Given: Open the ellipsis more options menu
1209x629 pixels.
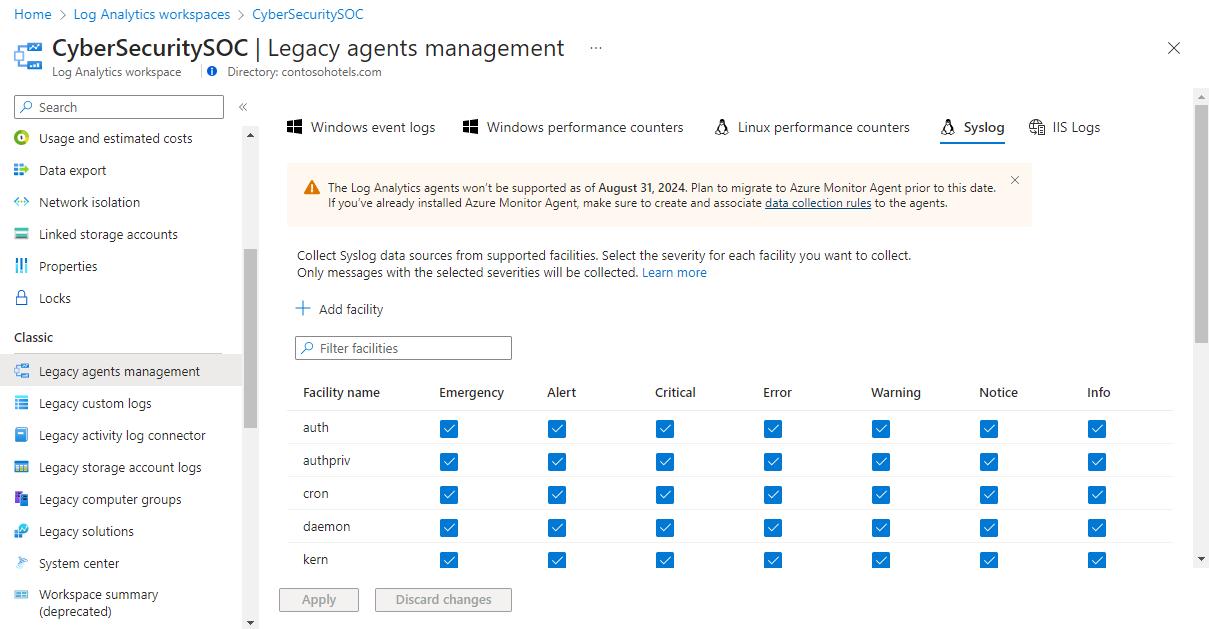Looking at the screenshot, I should point(596,48).
